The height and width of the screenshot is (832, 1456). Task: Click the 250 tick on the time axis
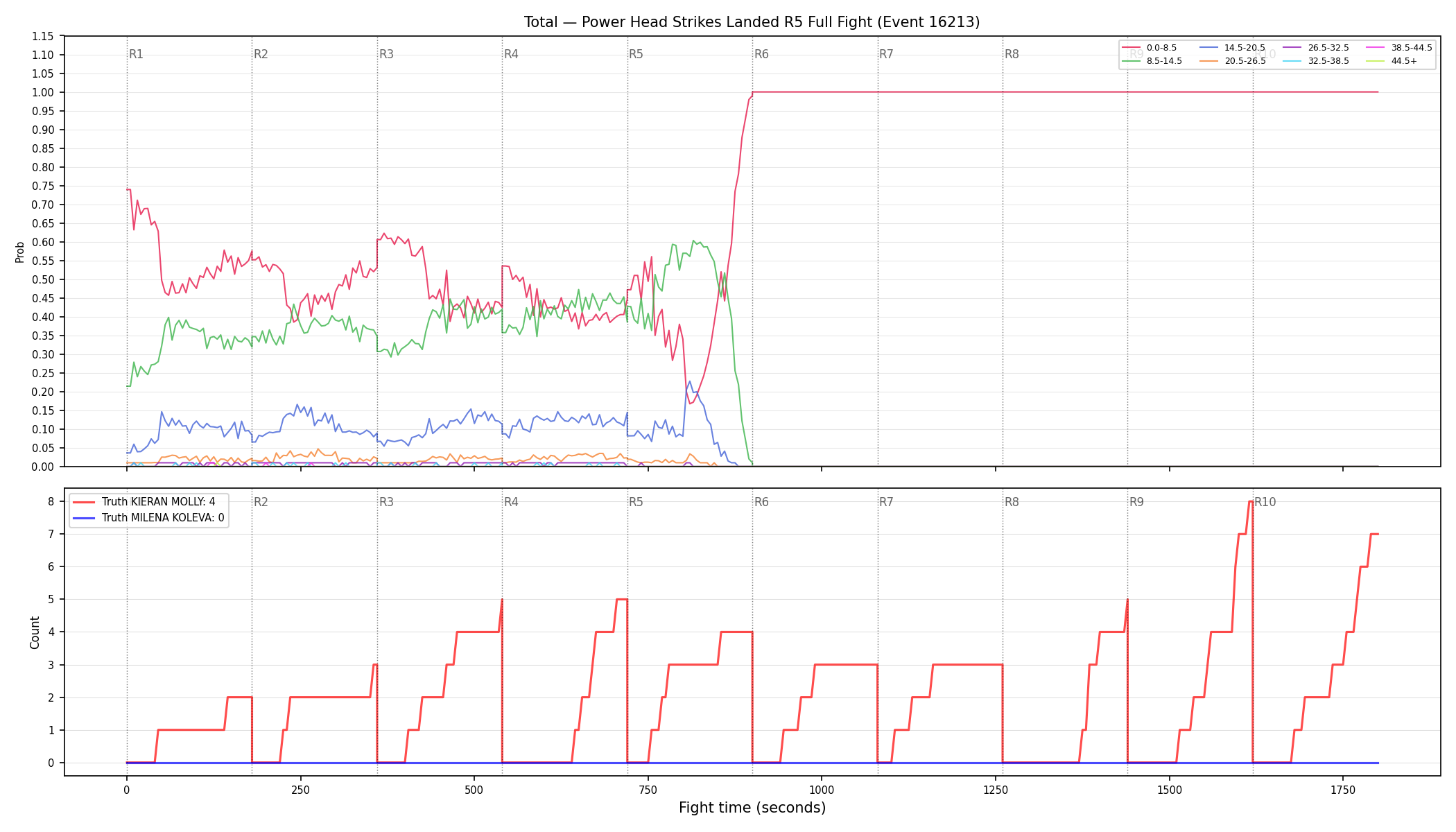pos(300,789)
